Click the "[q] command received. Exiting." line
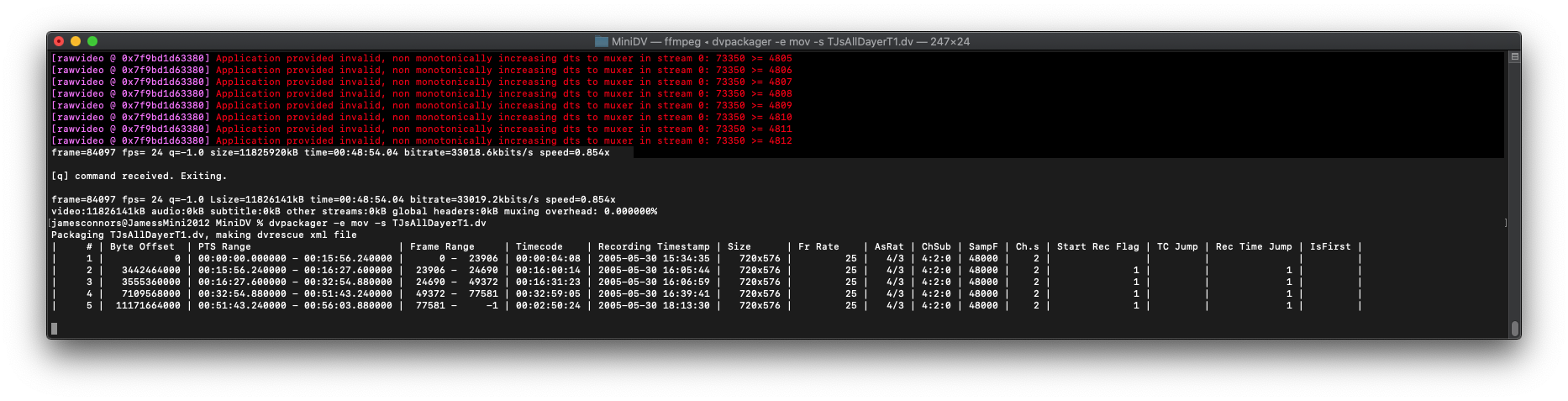 (139, 177)
